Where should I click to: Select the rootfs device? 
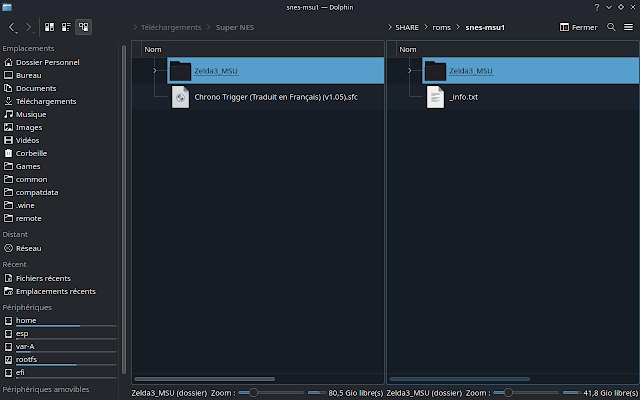(60, 360)
